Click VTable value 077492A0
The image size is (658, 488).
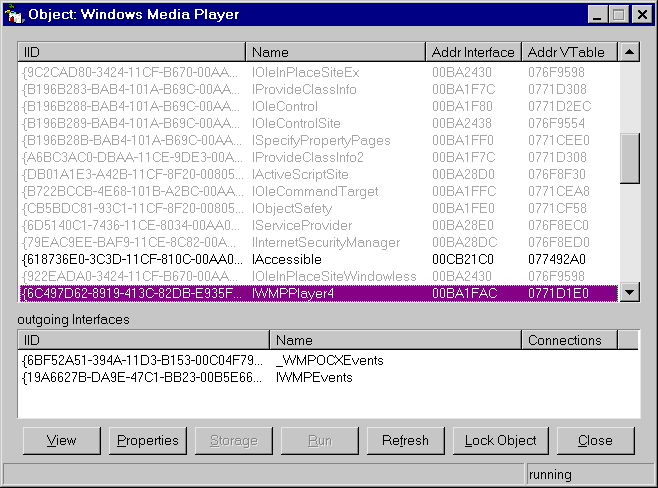[x=557, y=259]
